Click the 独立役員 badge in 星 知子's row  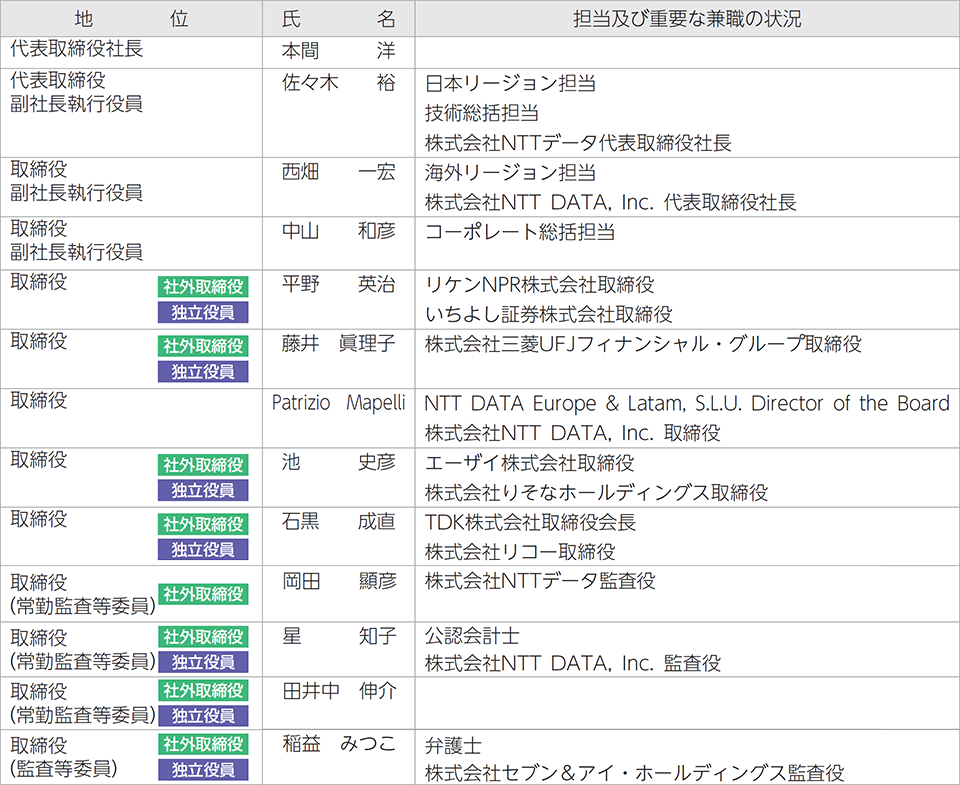pyautogui.click(x=203, y=663)
